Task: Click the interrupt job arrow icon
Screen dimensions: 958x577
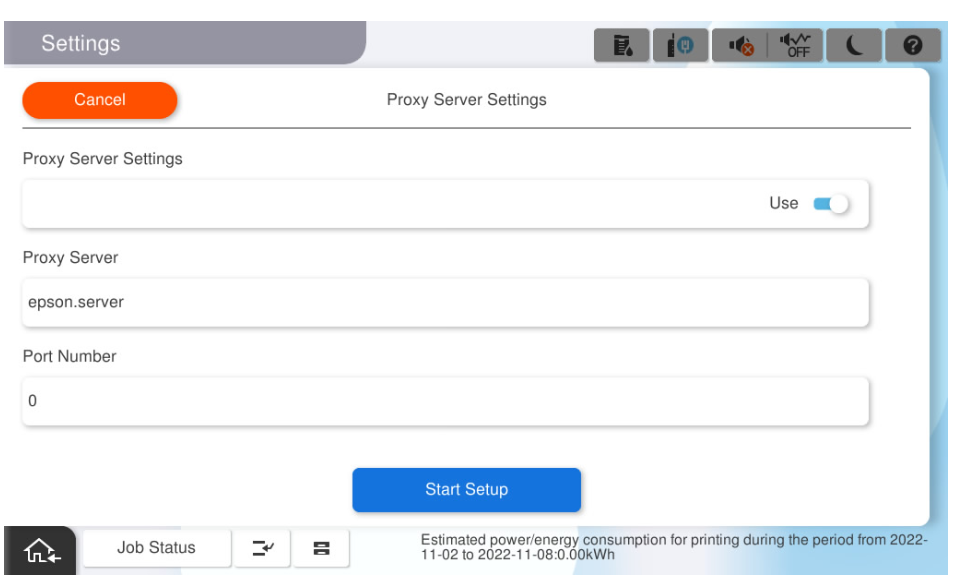Action: (x=262, y=548)
